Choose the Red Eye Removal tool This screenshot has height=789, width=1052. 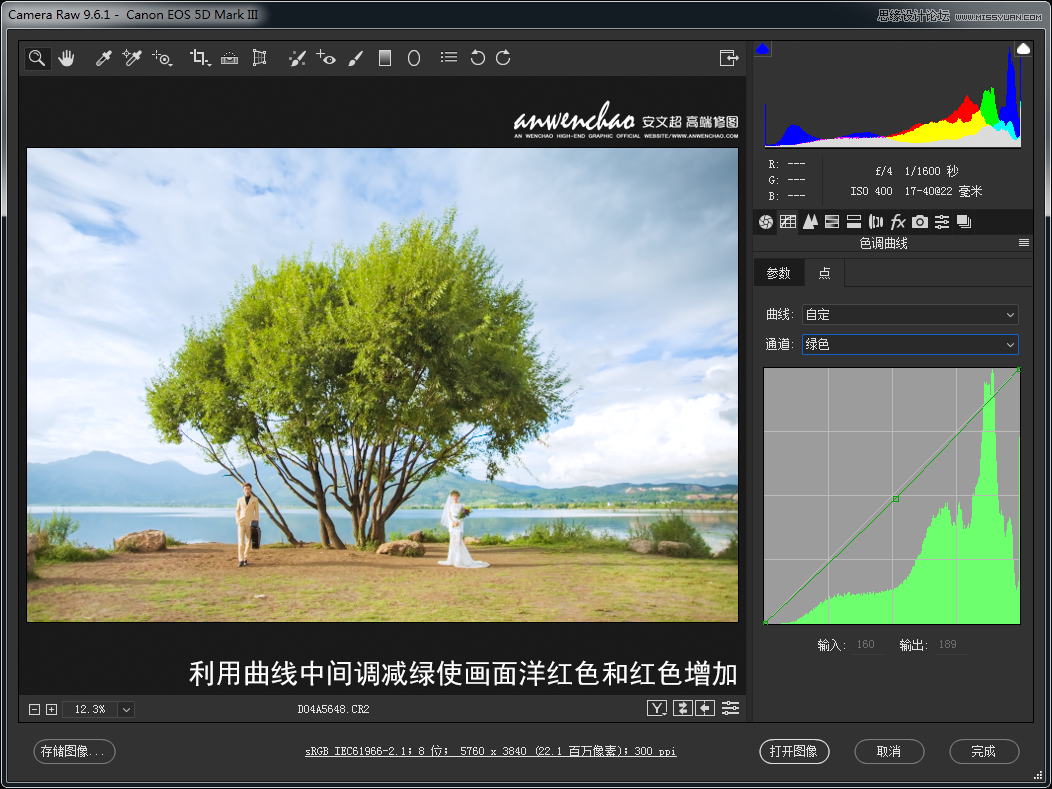pos(326,58)
